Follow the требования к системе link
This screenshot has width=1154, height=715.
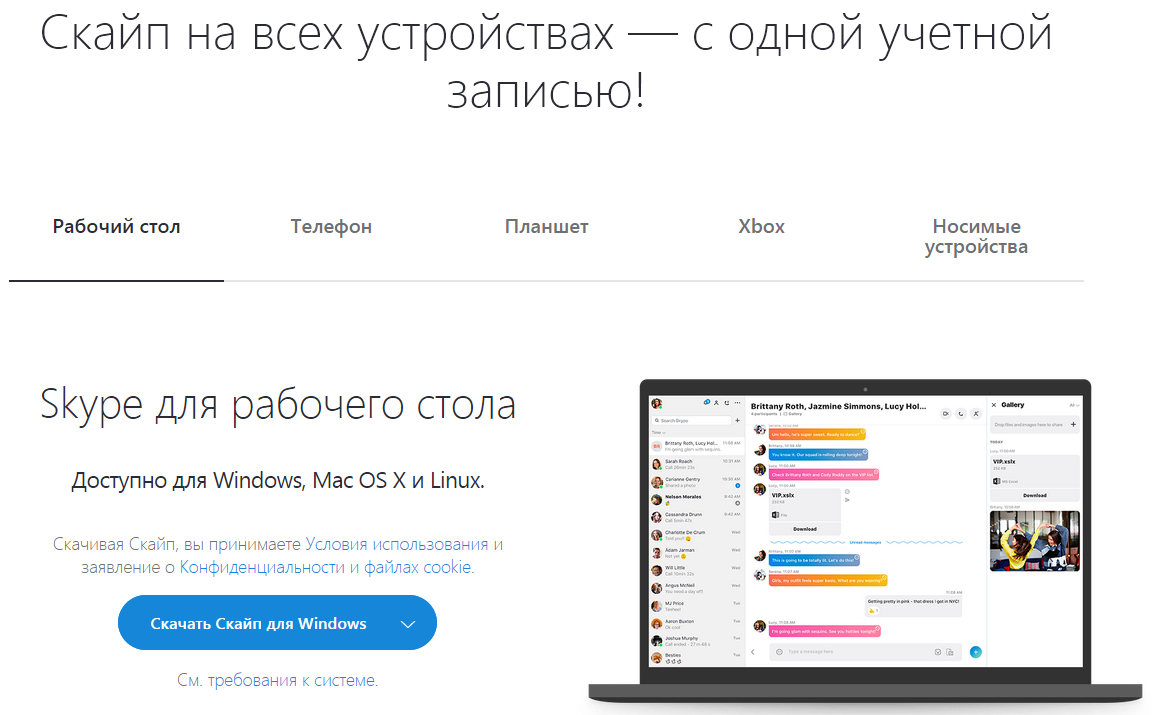pos(291,680)
